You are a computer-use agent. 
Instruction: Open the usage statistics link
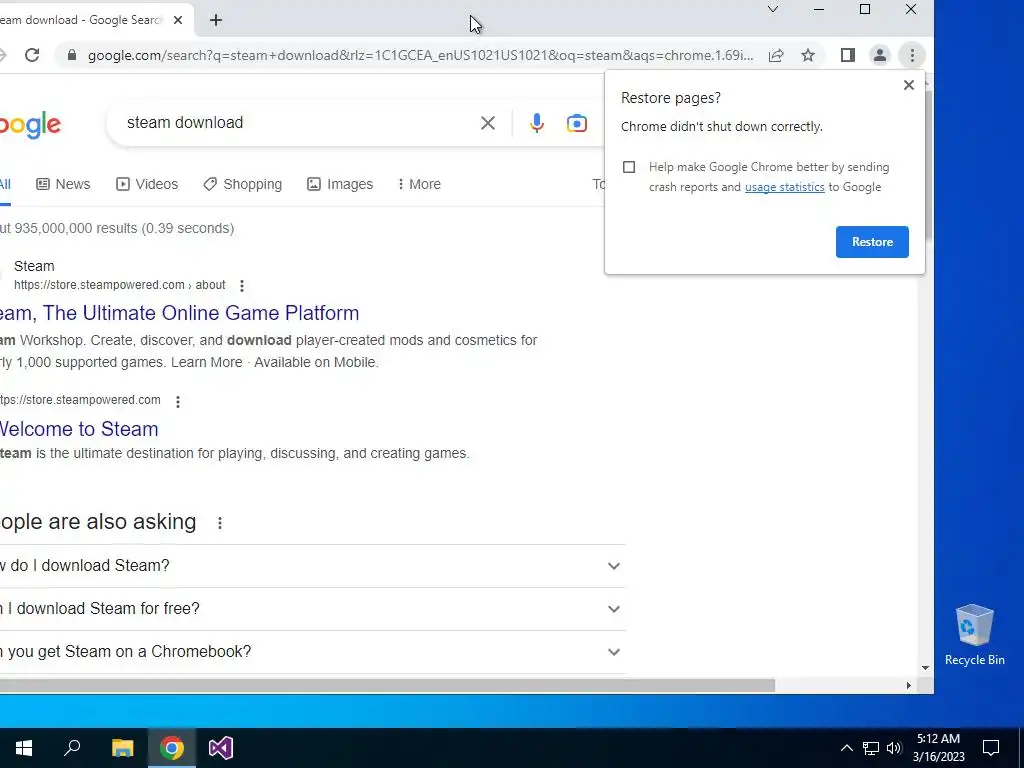pos(784,187)
